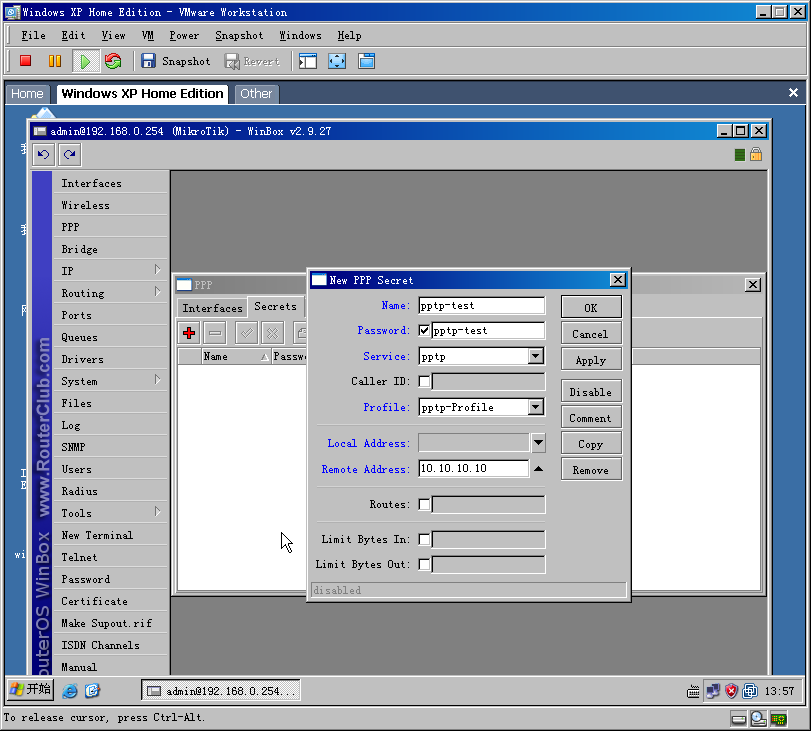Viewport: 811px width, 731px height.
Task: Click the WinBox padlock icon
Action: pos(756,154)
